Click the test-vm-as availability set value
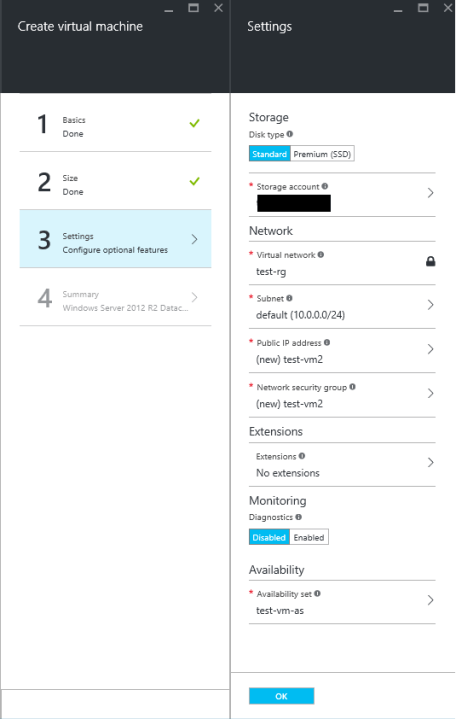The width and height of the screenshot is (456, 719). 280,611
